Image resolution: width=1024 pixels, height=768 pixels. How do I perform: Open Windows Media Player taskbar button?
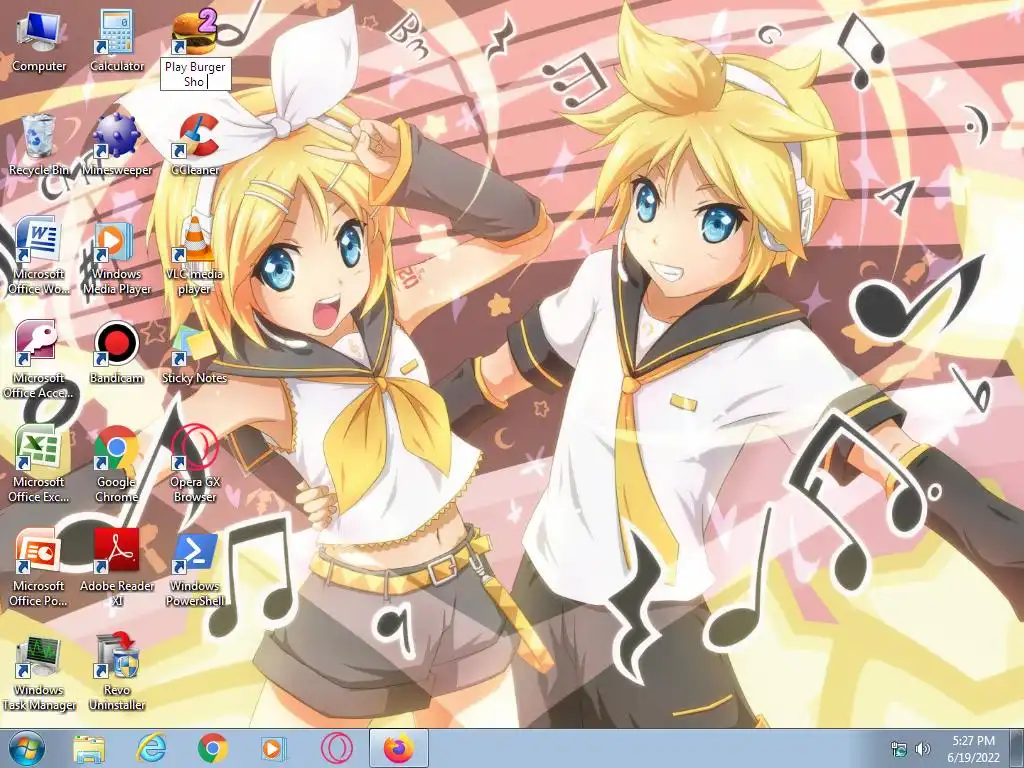tap(274, 748)
